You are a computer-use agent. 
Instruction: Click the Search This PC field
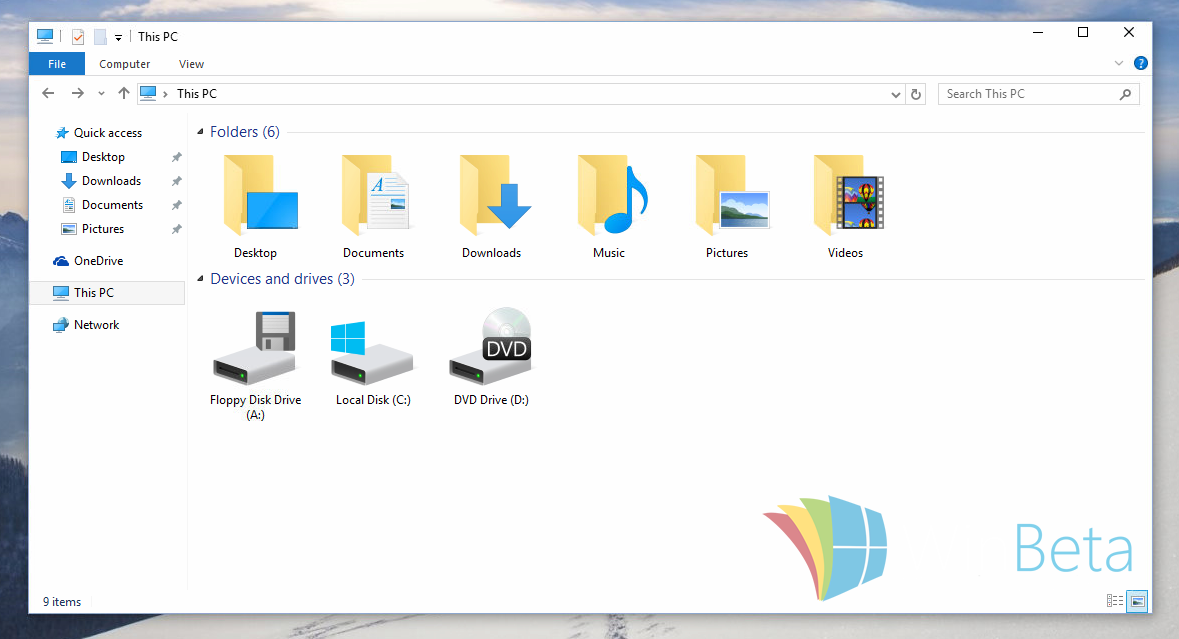coord(1030,94)
